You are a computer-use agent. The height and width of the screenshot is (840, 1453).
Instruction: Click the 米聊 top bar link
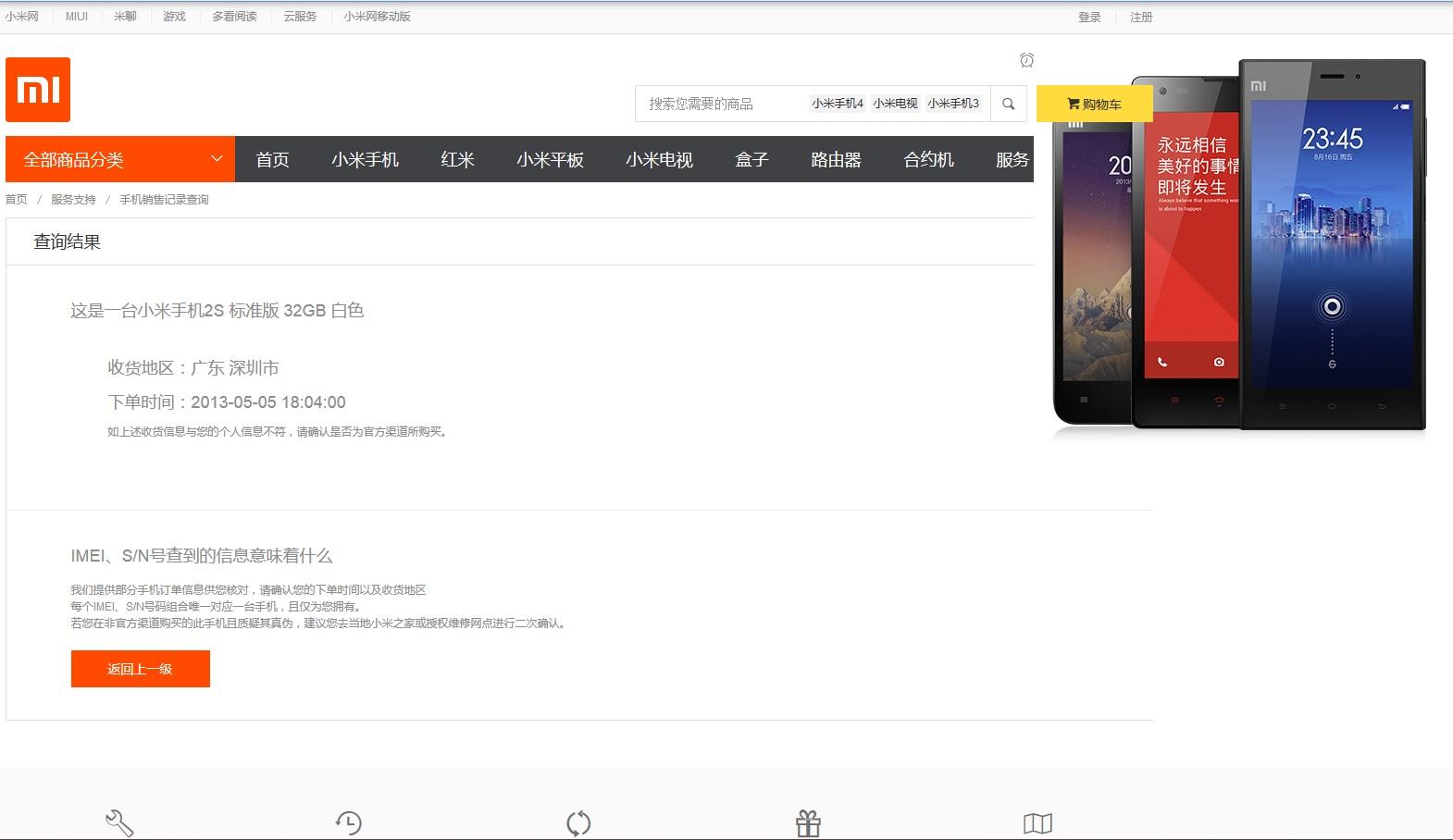click(125, 17)
